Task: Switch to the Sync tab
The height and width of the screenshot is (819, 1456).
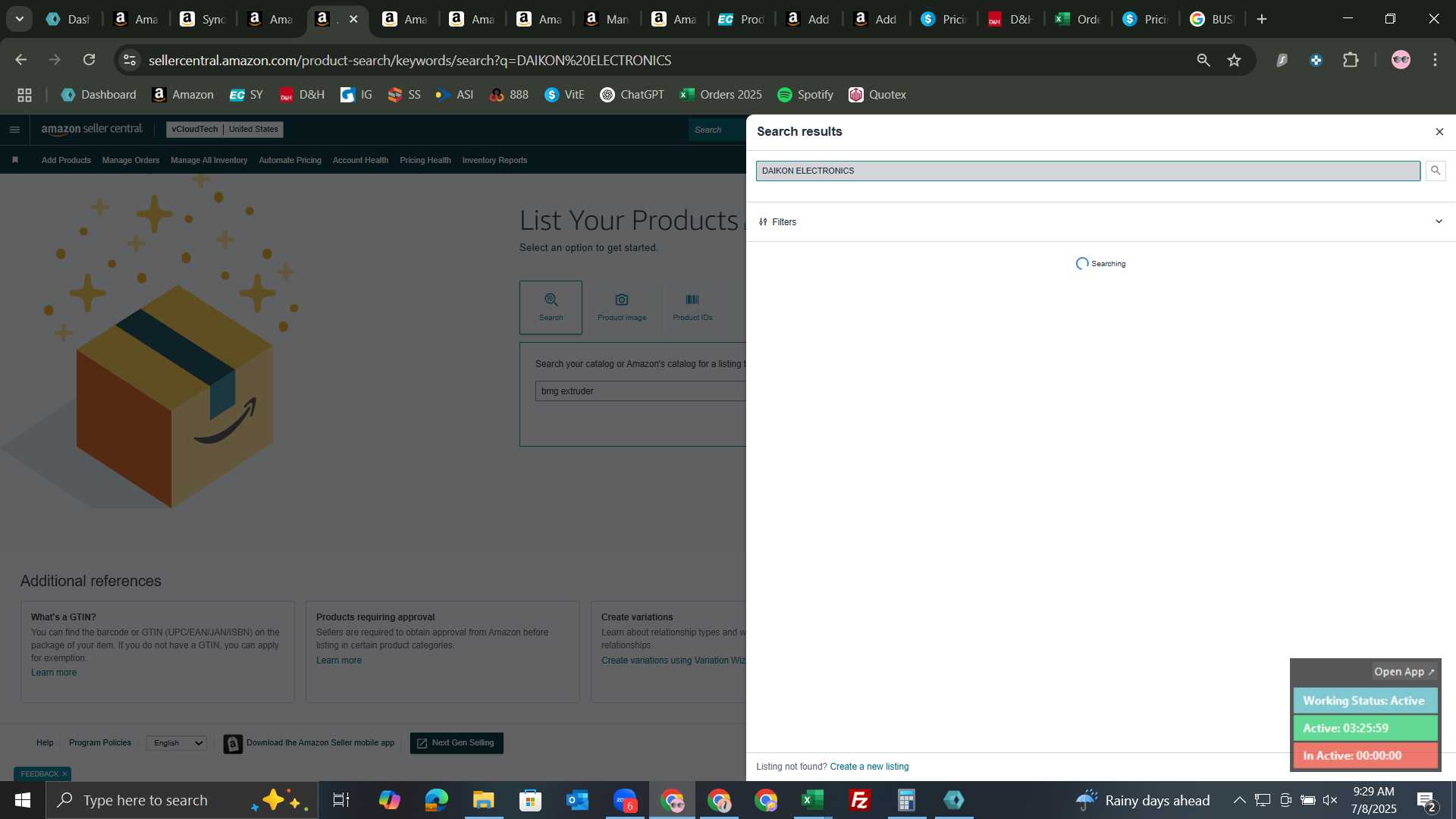Action: (202, 19)
